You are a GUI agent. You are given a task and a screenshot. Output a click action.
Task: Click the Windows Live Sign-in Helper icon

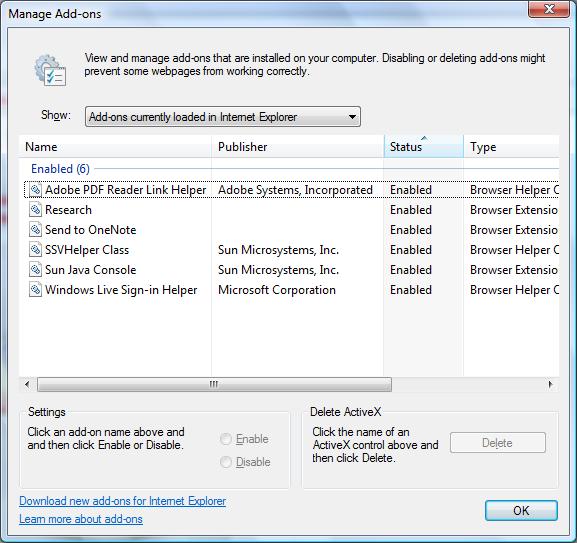(x=35, y=290)
